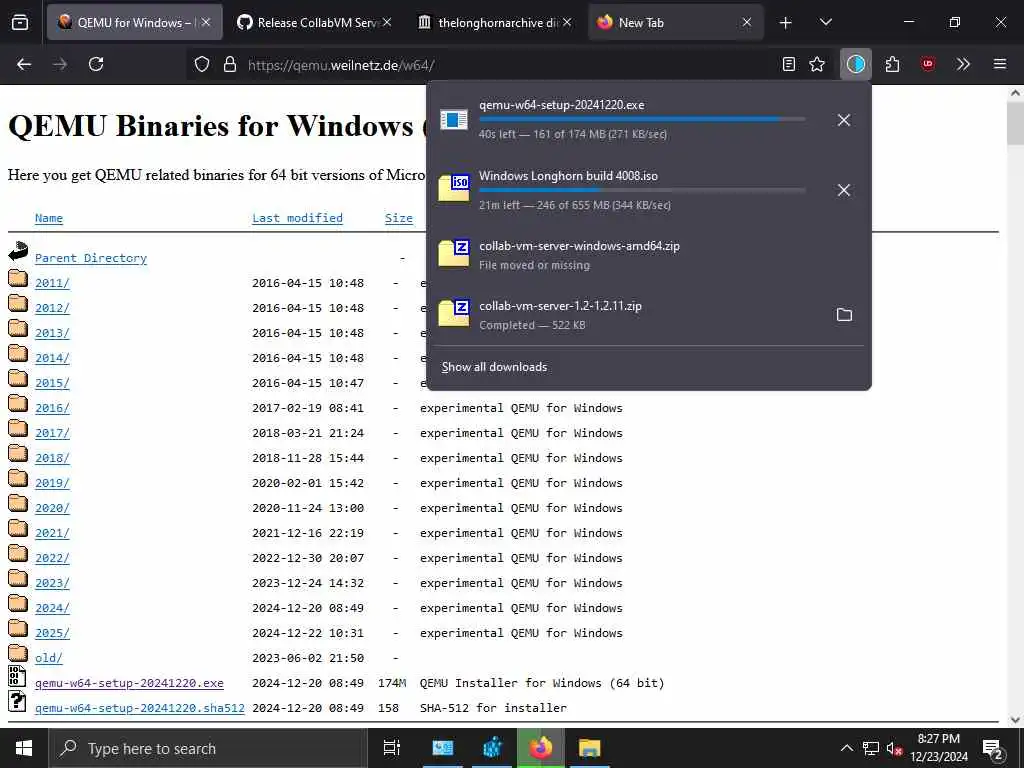Open the Windows Start menu
The image size is (1024, 768).
(24, 748)
